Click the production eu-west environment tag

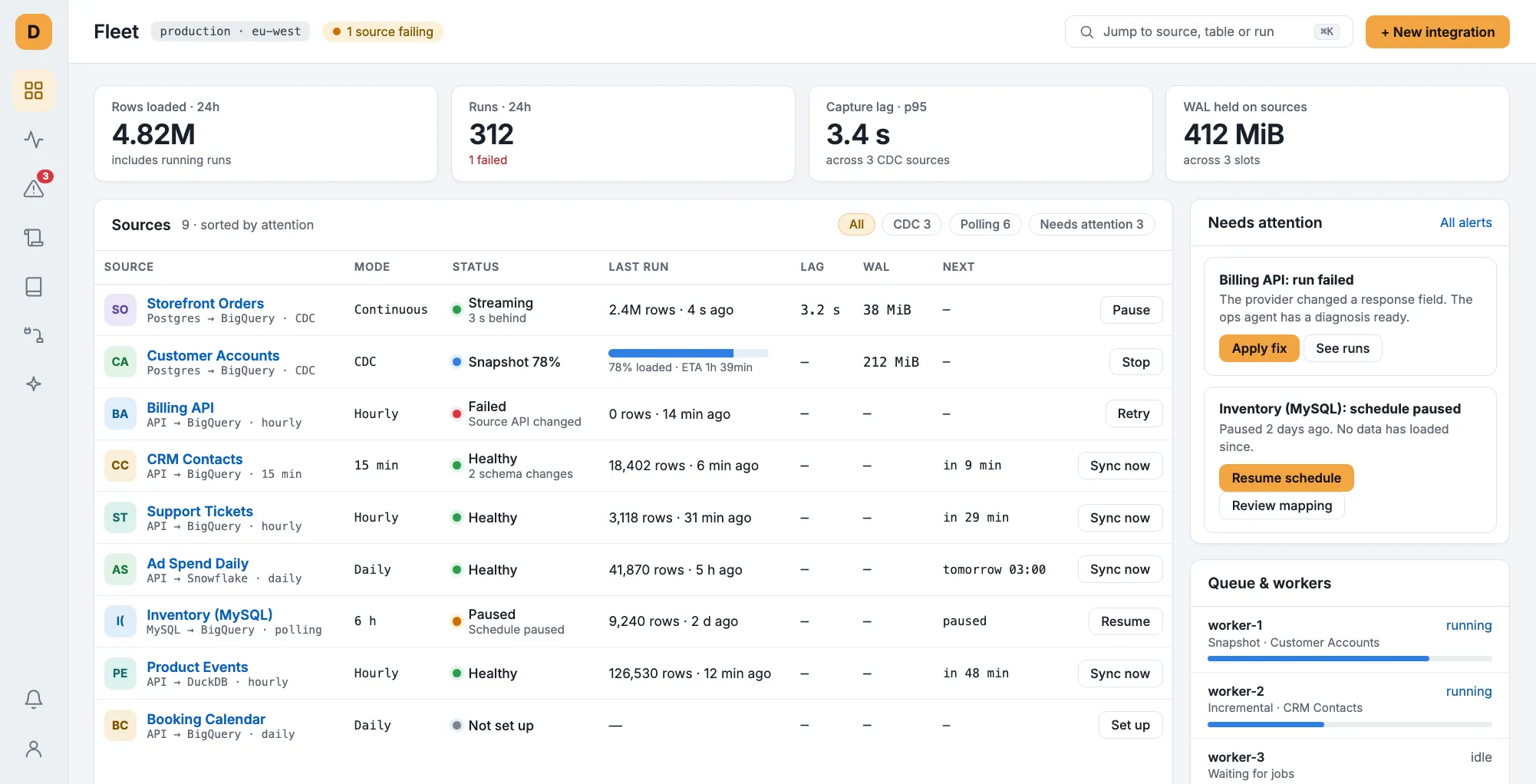pos(230,31)
